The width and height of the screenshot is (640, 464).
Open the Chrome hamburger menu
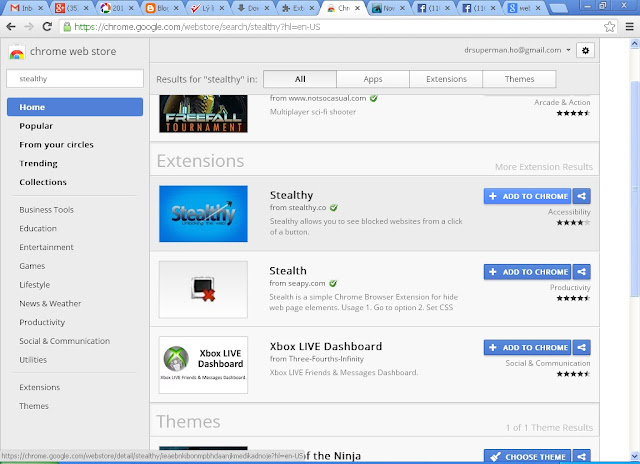tap(630, 27)
